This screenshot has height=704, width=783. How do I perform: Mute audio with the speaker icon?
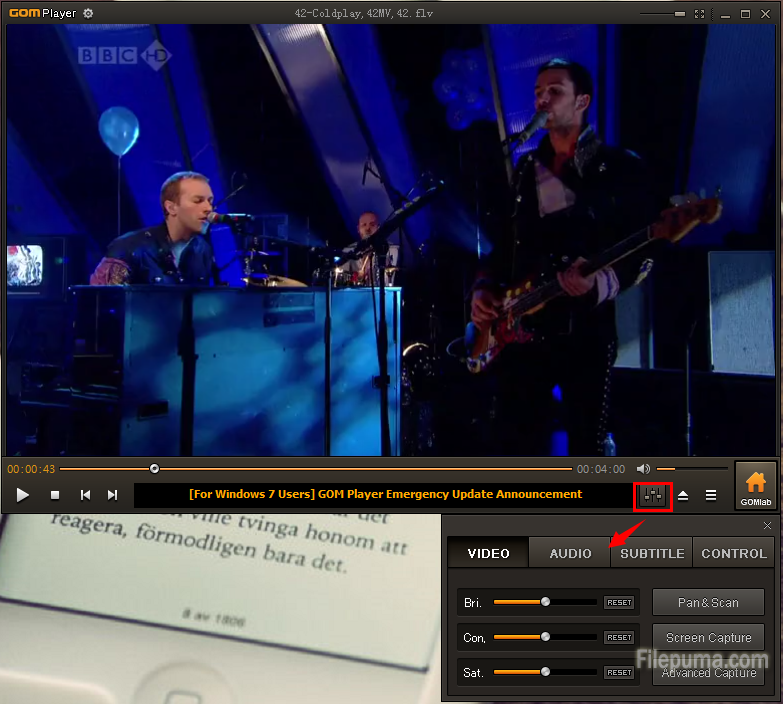[643, 469]
